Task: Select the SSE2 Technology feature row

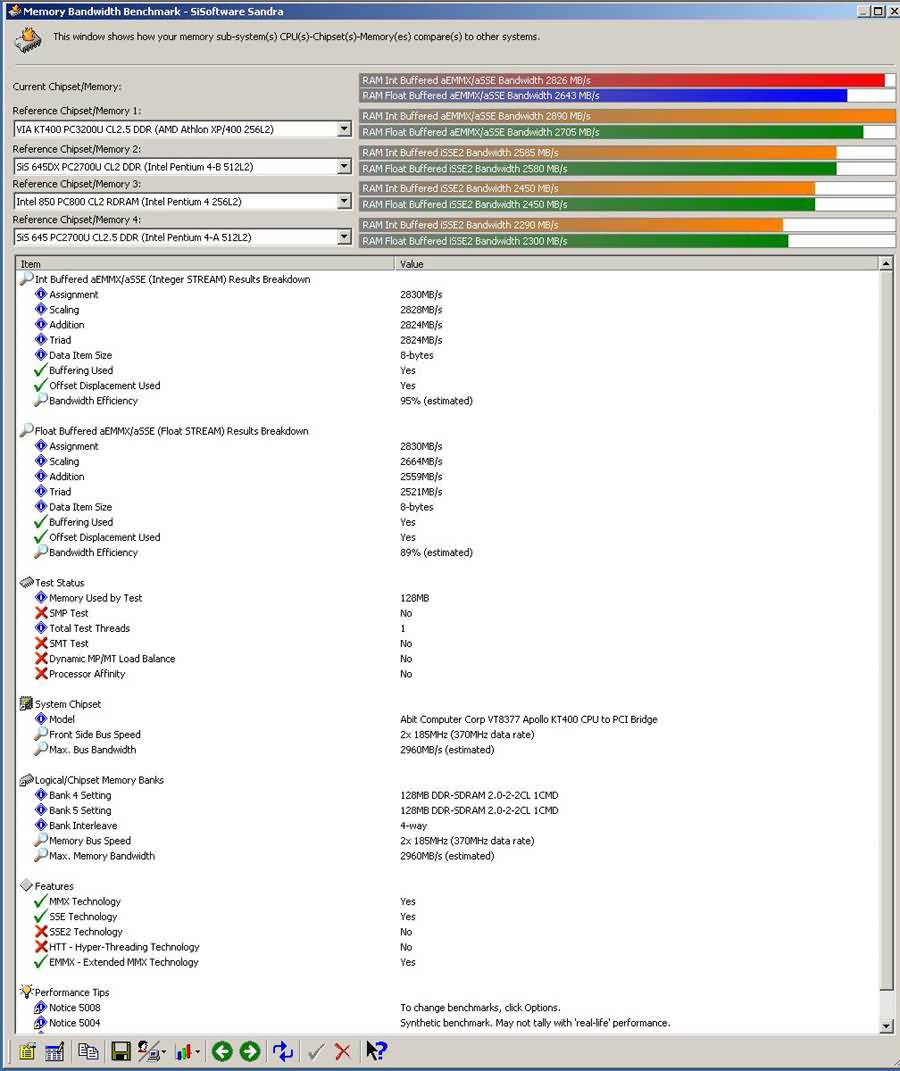Action: pyautogui.click(x=85, y=932)
